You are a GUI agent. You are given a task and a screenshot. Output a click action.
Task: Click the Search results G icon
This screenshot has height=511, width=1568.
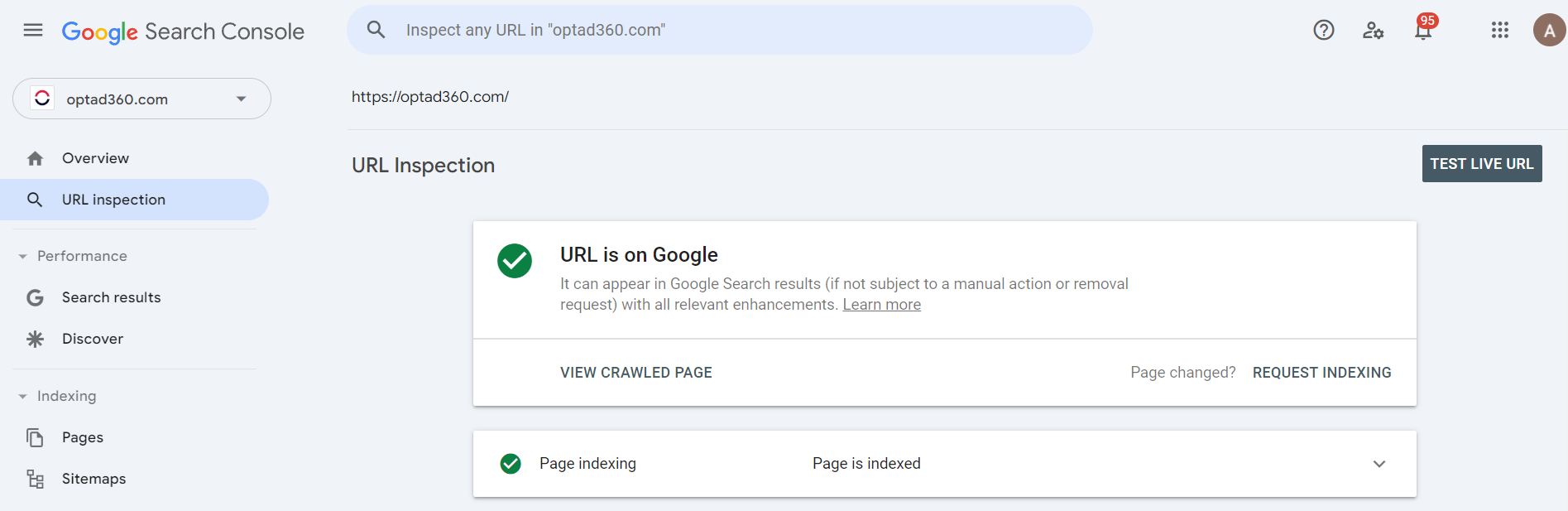click(x=35, y=297)
